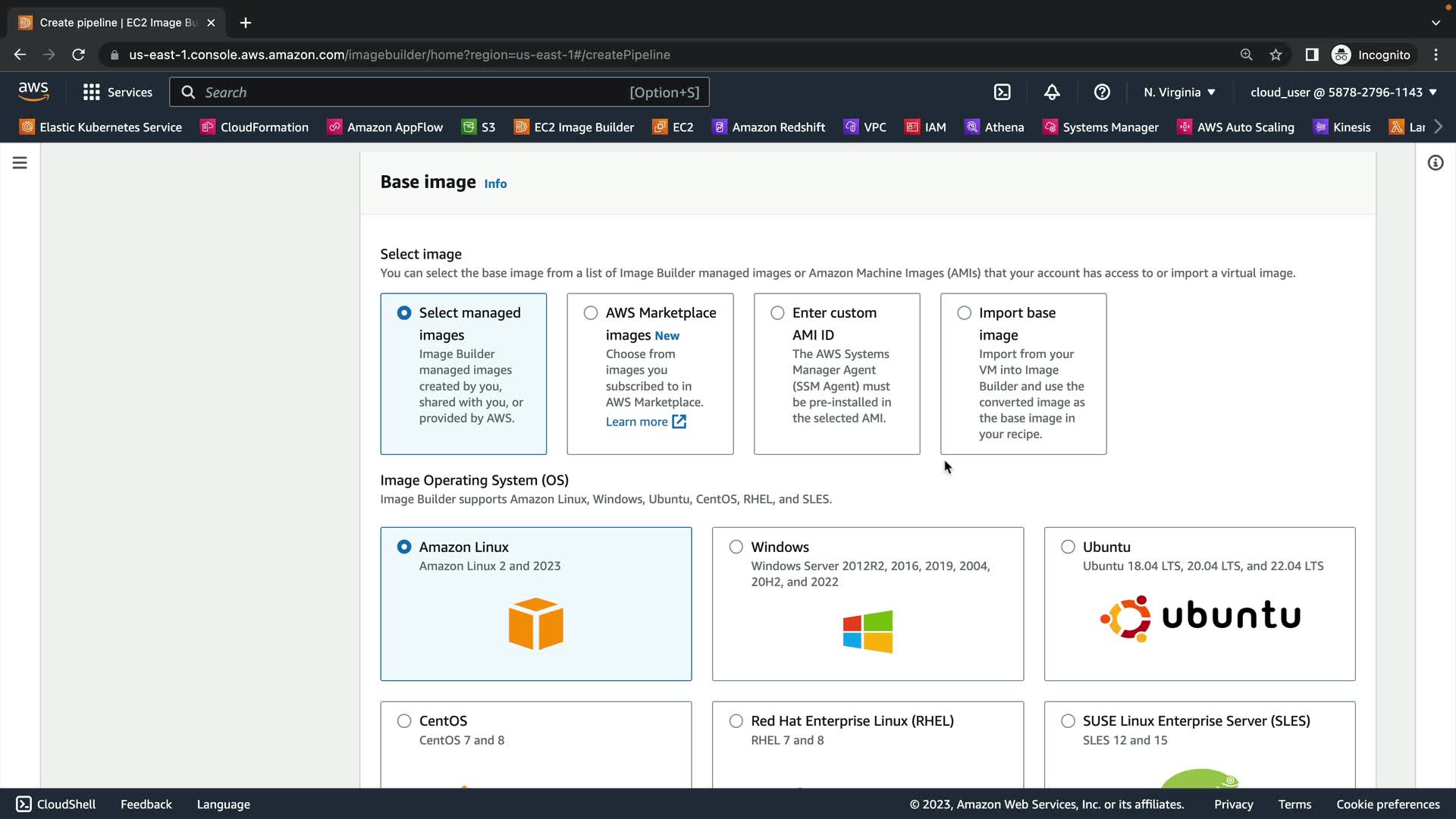Expand the N. Virginia region dropdown
Image resolution: width=1456 pixels, height=819 pixels.
[1179, 92]
